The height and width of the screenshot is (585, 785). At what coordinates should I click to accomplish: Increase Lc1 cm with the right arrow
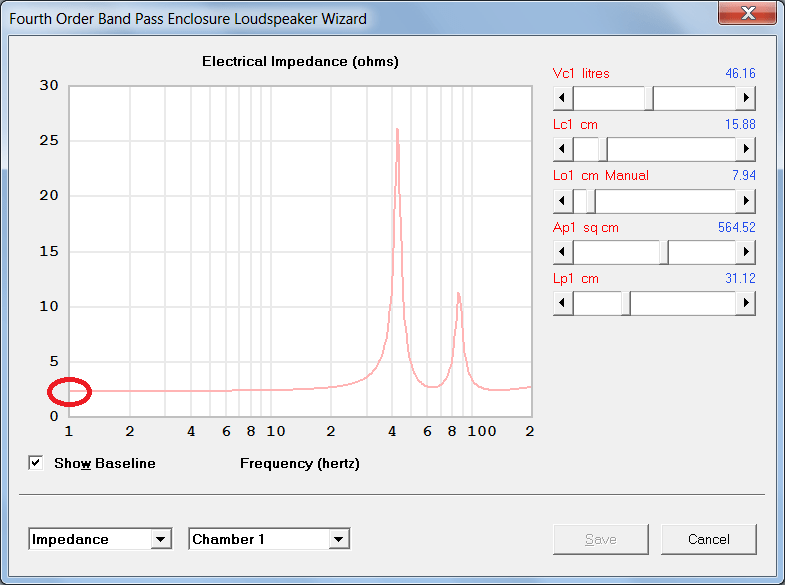coord(745,149)
